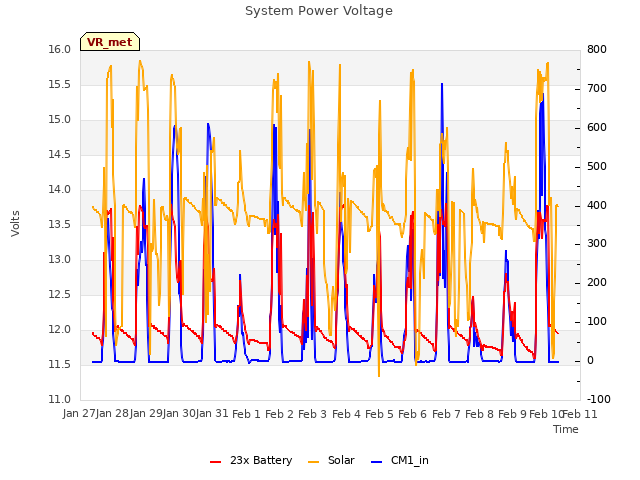Select the Feb 9 date tick label
The height and width of the screenshot is (480, 640).
pyautogui.click(x=512, y=414)
